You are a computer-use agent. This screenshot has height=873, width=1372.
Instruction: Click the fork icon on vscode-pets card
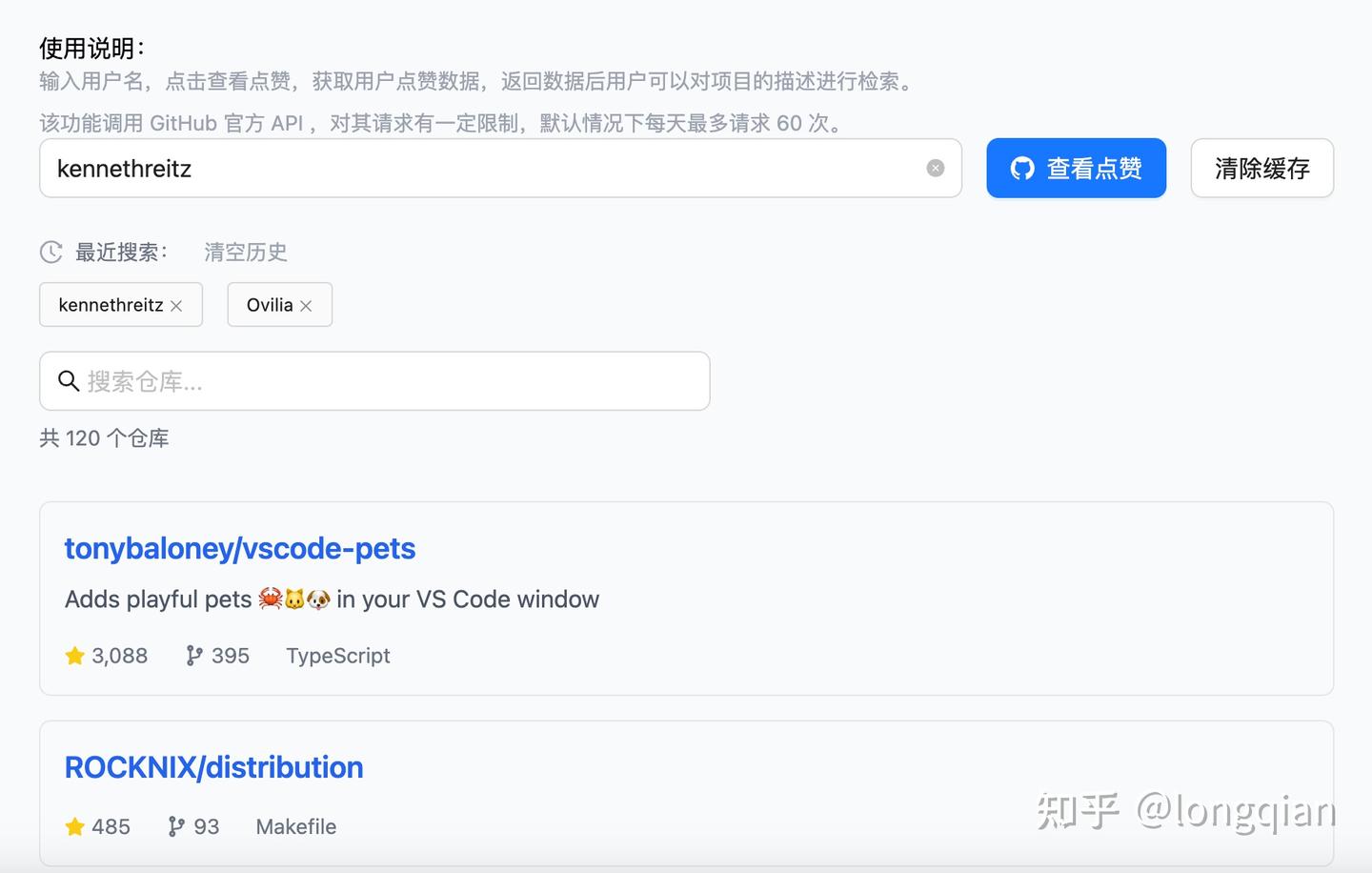194,656
